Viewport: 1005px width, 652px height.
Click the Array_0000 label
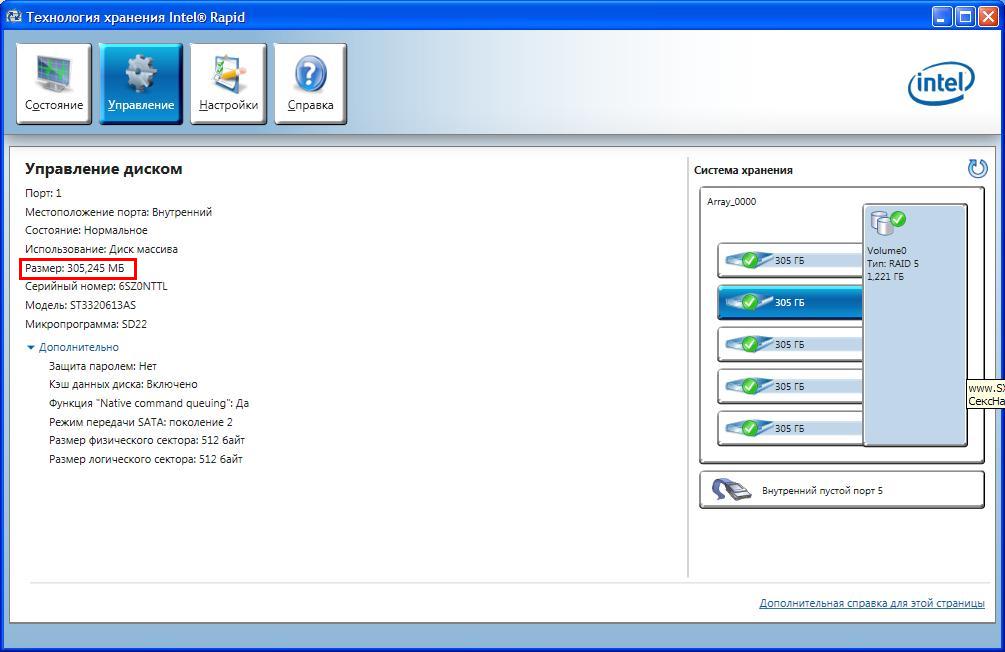coord(731,201)
